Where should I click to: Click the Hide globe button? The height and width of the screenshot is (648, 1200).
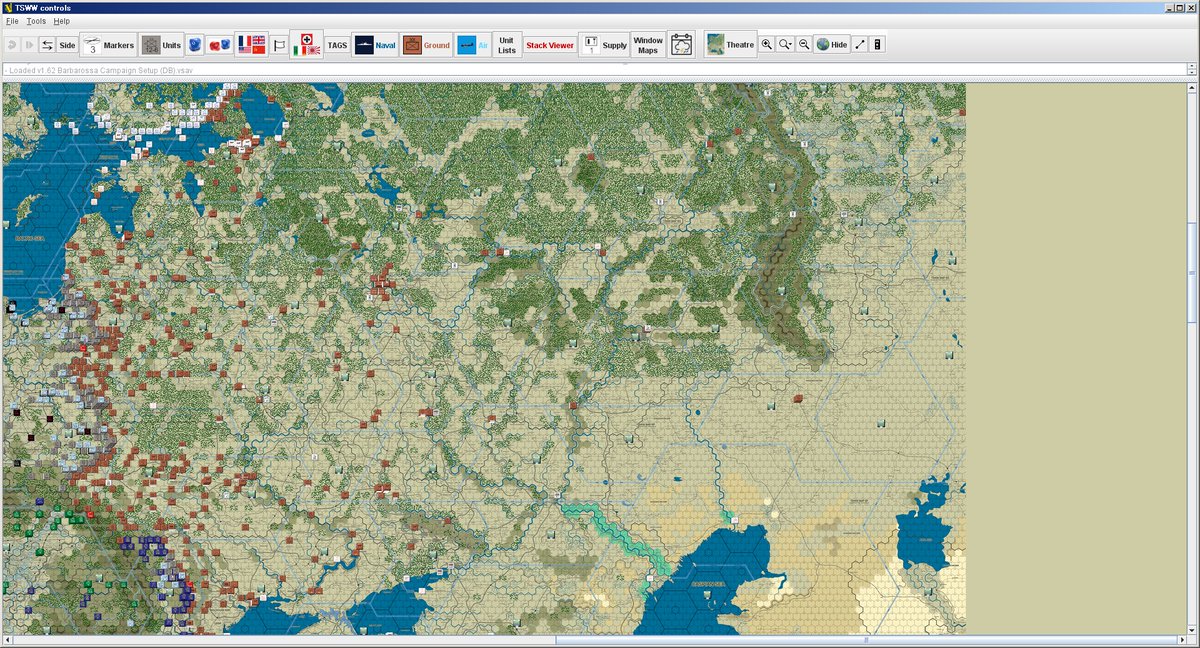coord(831,45)
